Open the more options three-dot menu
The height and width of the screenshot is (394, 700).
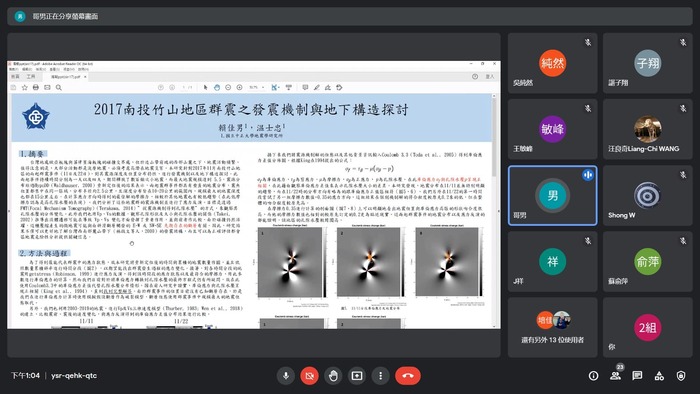pos(380,376)
